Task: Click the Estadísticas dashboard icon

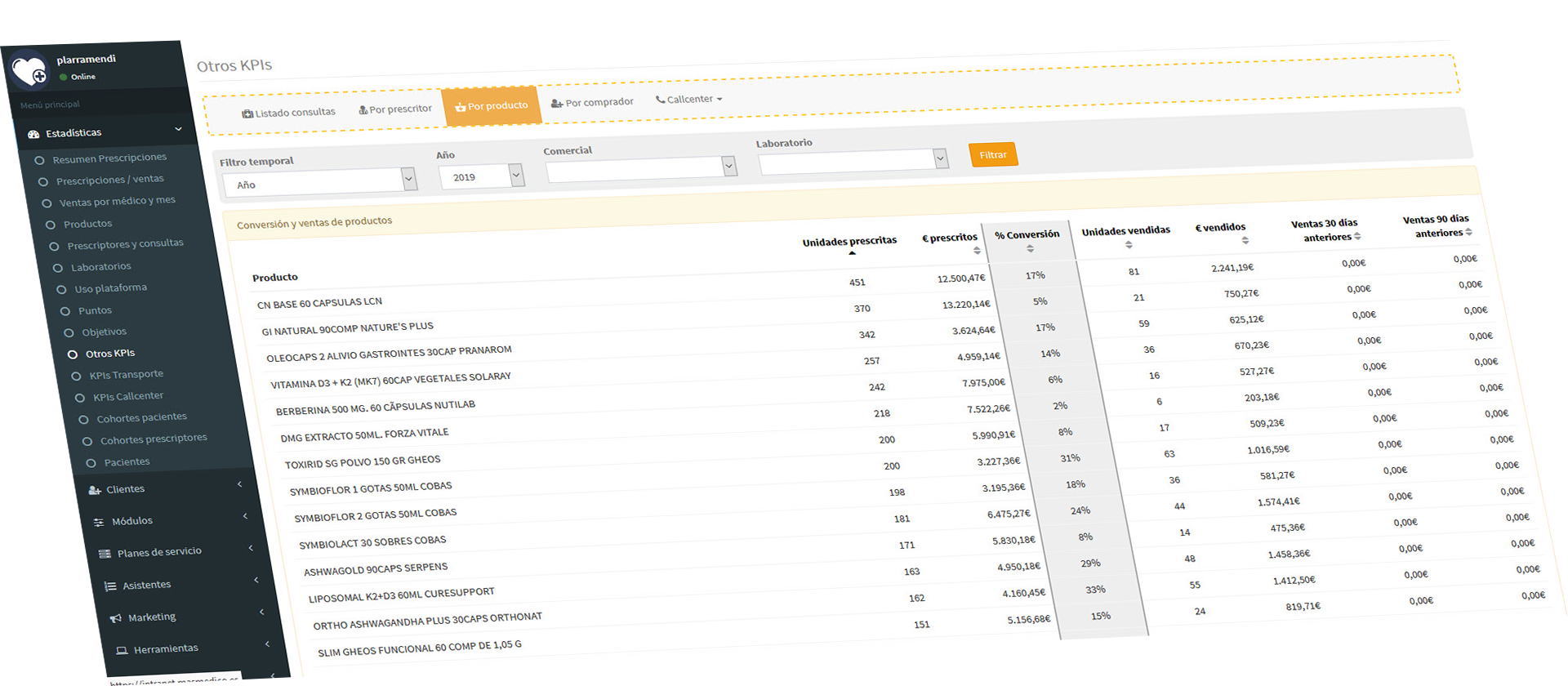Action: 33,134
